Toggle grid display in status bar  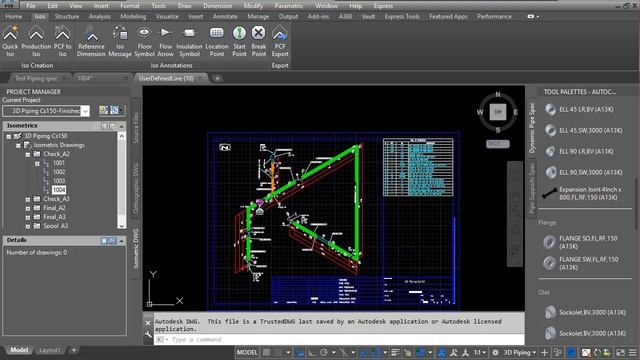pos(267,352)
